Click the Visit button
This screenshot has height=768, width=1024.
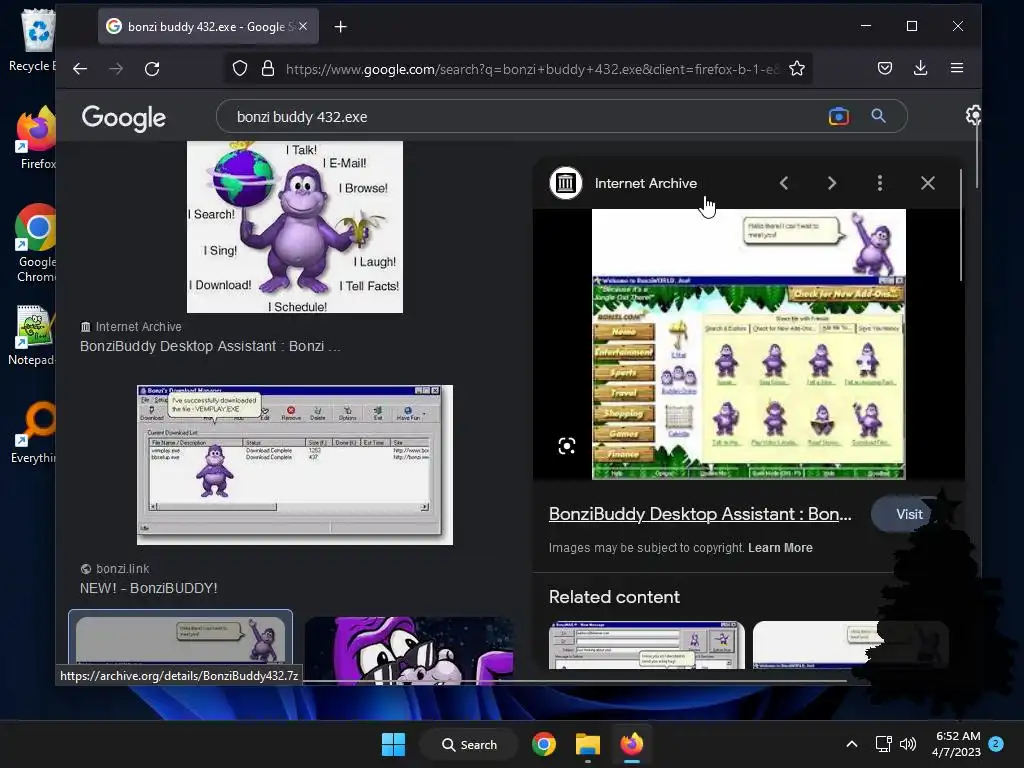(x=909, y=514)
